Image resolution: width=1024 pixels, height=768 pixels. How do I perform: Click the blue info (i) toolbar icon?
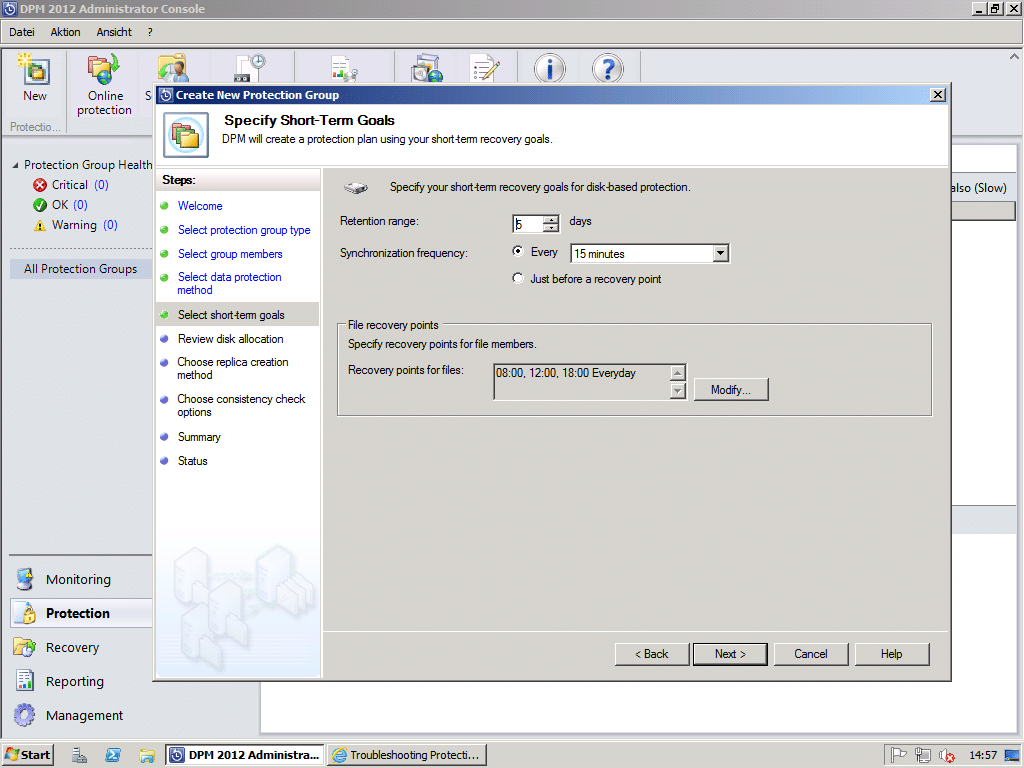(x=550, y=68)
